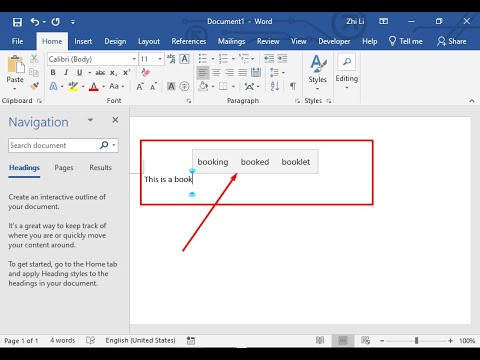Toggle underline formatting

[x=79, y=72]
